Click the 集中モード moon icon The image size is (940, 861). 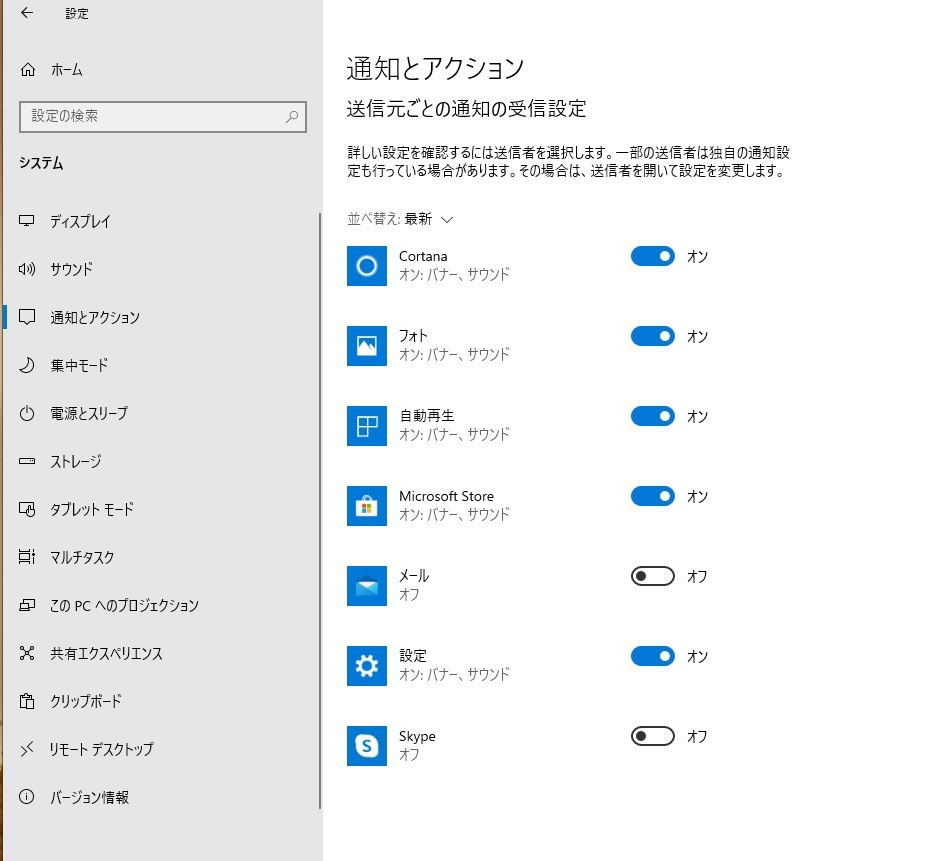[26, 365]
